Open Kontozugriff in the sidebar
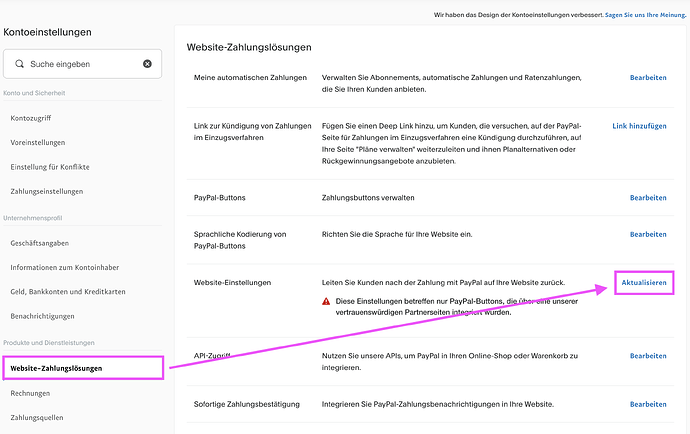Screen dimensions: 690x434 [31, 118]
